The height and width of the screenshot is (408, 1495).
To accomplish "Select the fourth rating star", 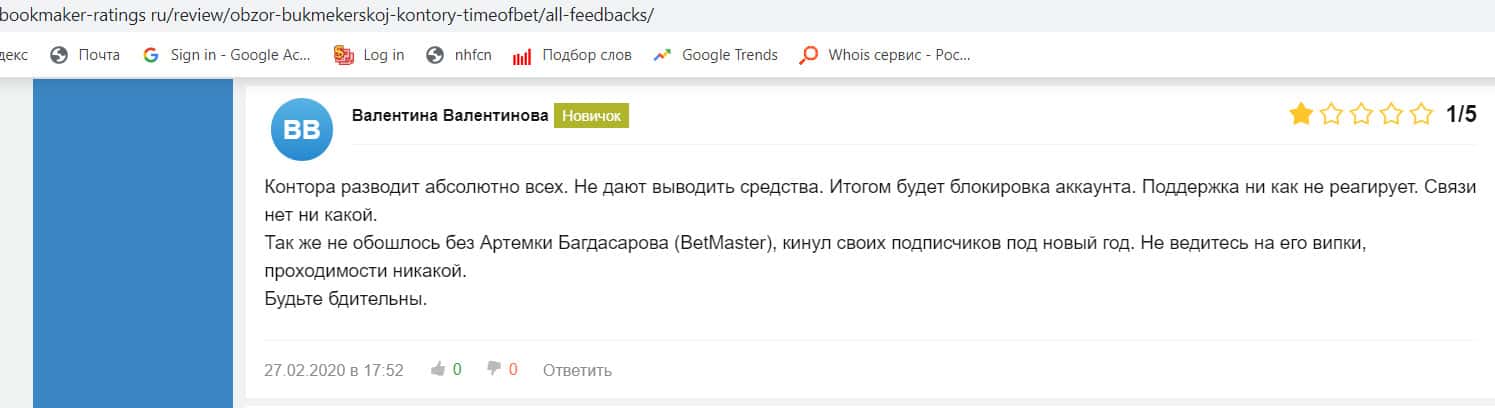I will pyautogui.click(x=1391, y=115).
